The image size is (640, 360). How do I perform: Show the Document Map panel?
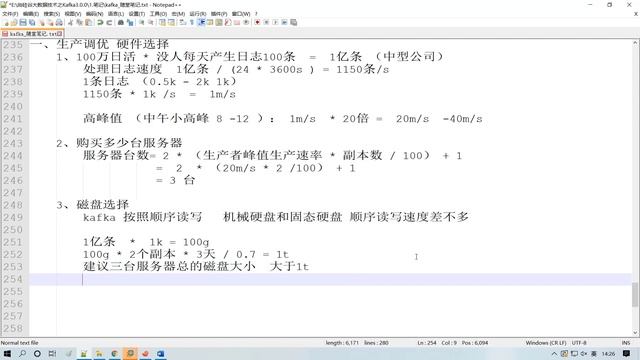coord(219,22)
